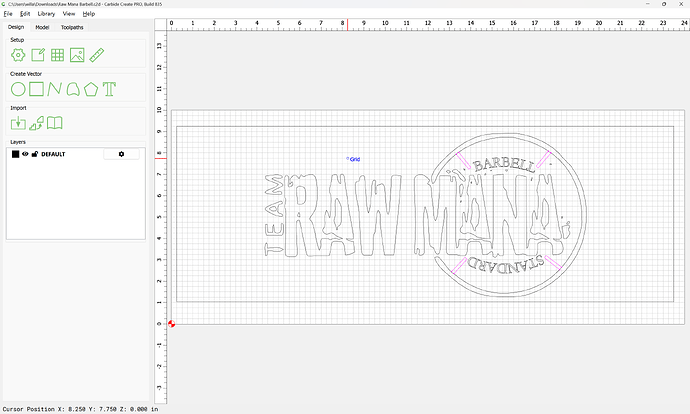Open the grid settings icon
The height and width of the screenshot is (414, 690).
tap(55, 54)
